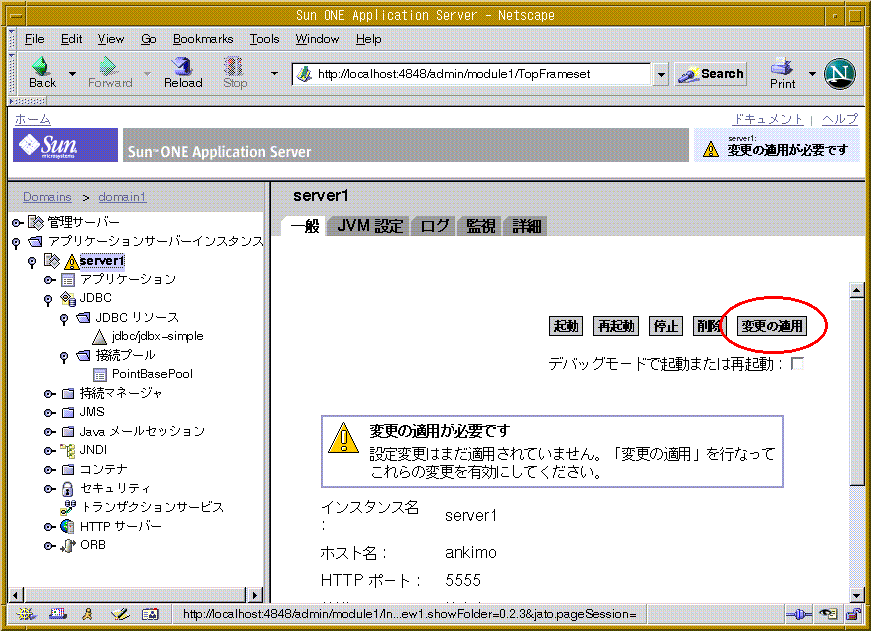Click the Forward navigation icon

coord(108,66)
